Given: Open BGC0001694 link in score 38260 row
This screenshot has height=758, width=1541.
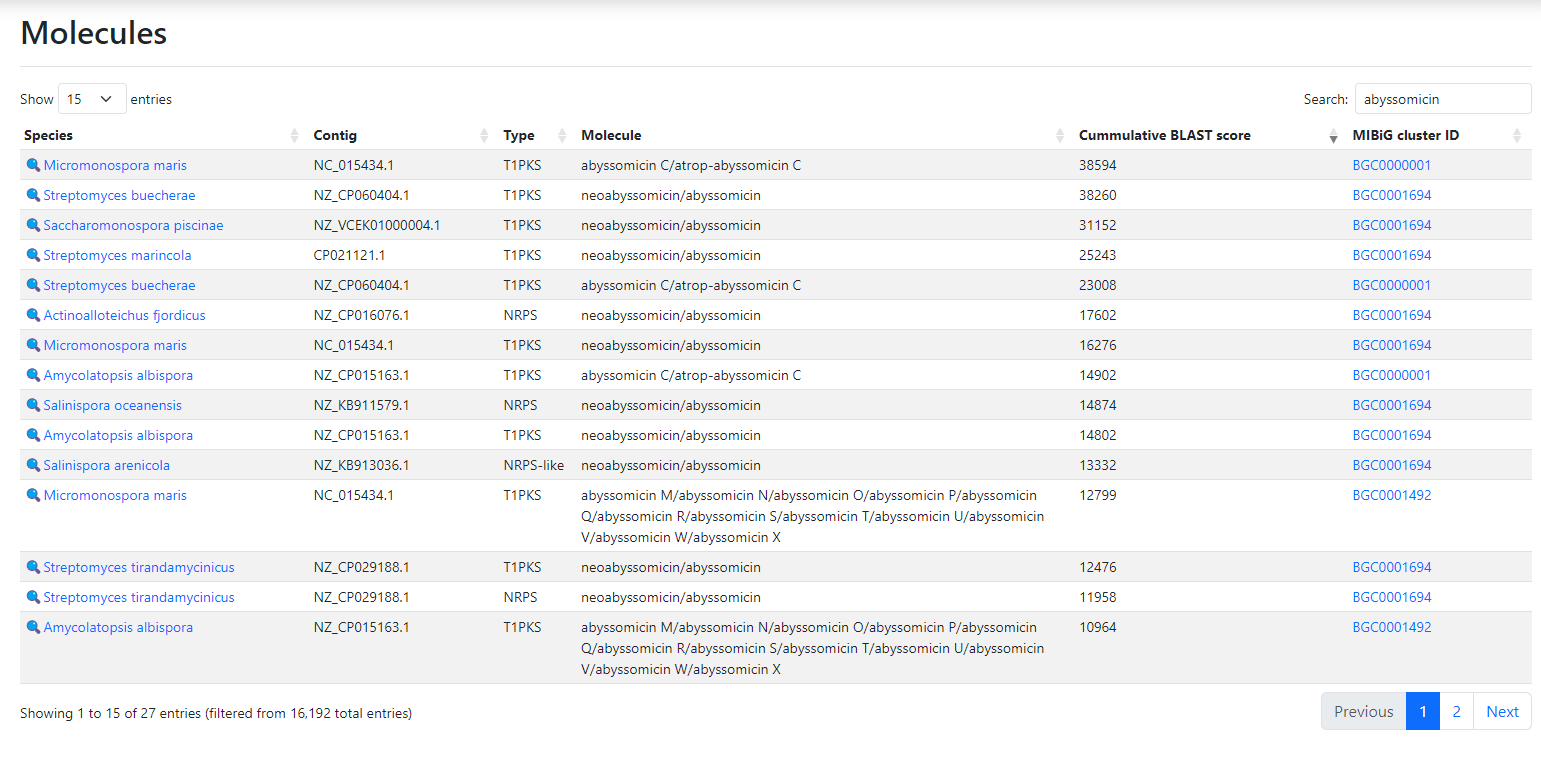Looking at the screenshot, I should 1392,195.
